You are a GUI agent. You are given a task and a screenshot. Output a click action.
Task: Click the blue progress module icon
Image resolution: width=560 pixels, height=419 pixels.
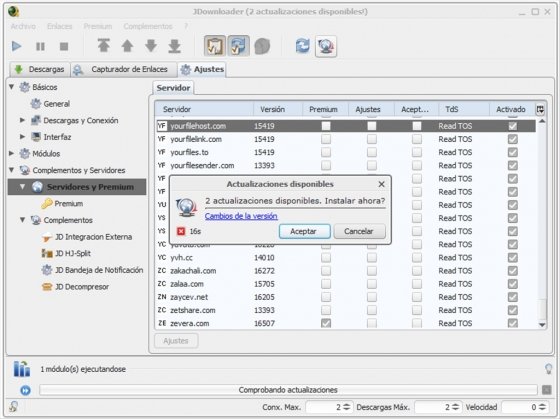(x=25, y=390)
